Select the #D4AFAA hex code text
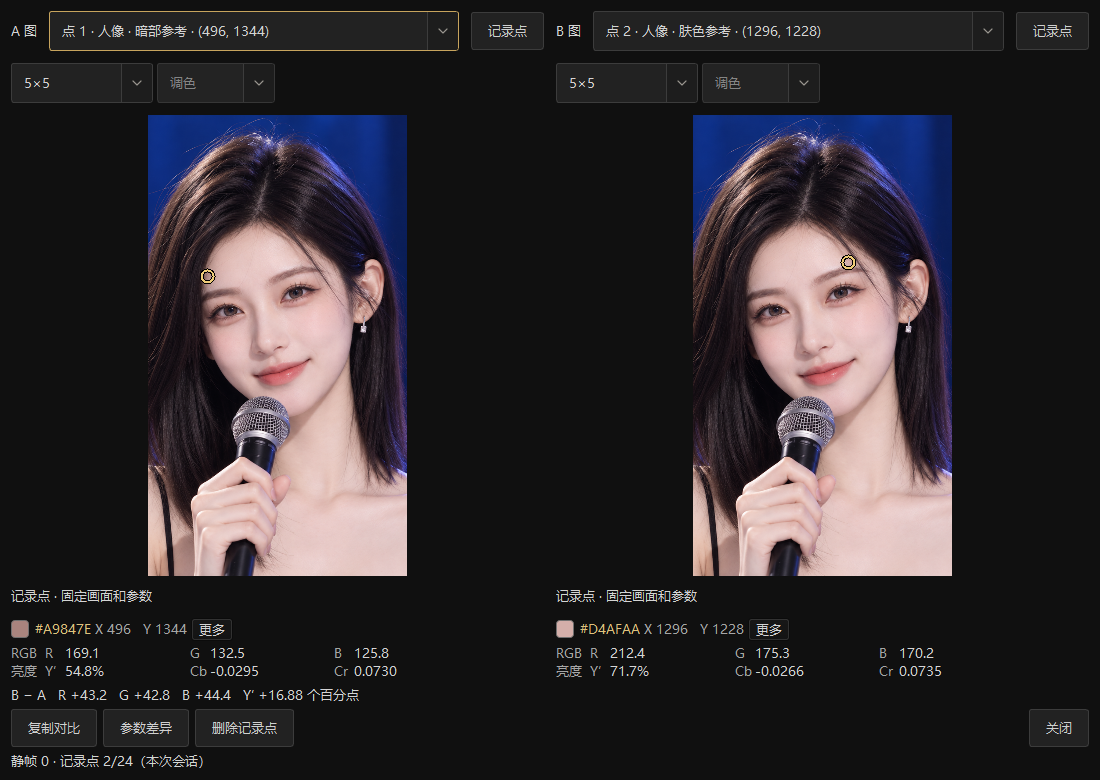This screenshot has width=1100, height=780. click(610, 629)
